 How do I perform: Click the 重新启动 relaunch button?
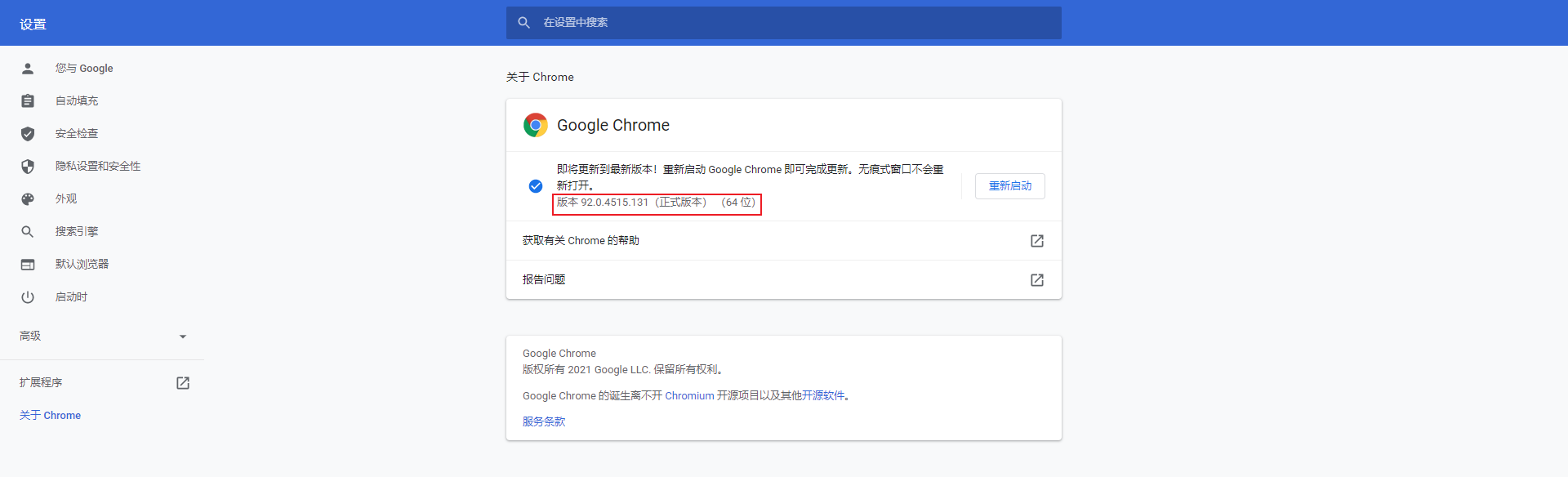pyautogui.click(x=1010, y=186)
